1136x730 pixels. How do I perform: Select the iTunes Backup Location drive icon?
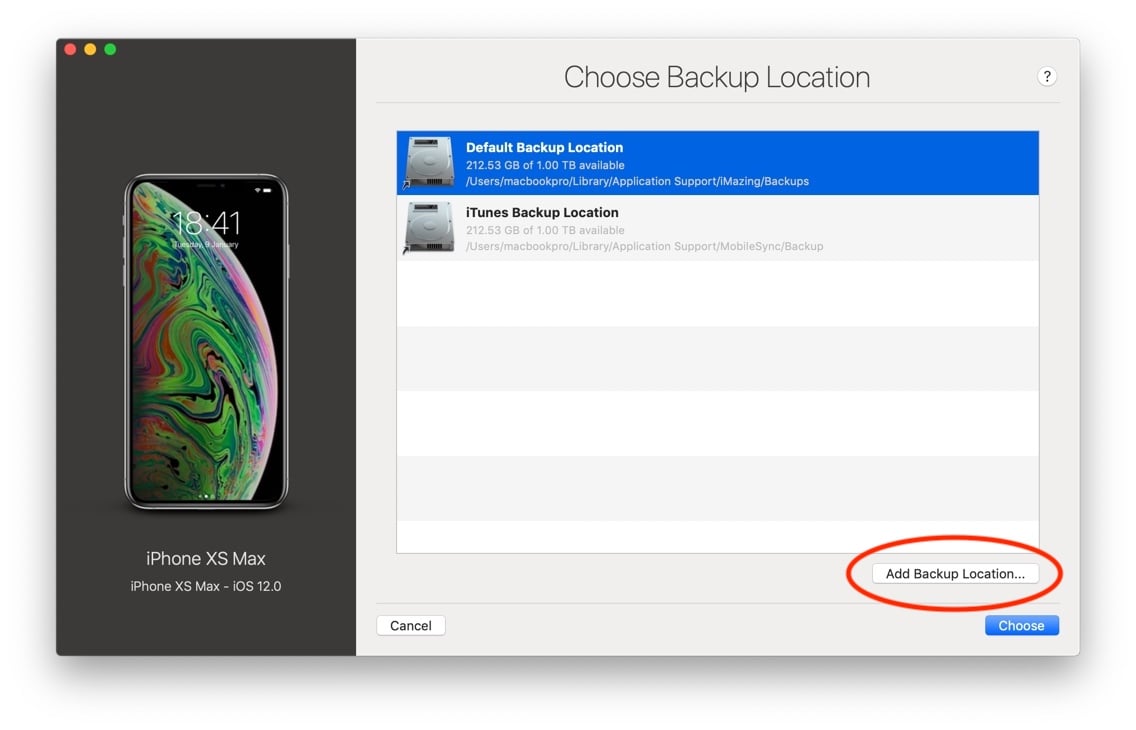pyautogui.click(x=429, y=227)
